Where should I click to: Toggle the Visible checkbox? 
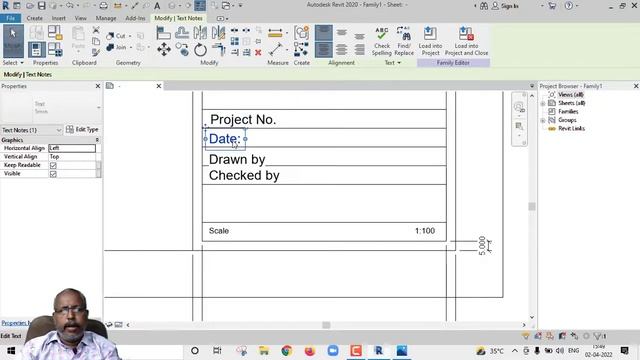53,174
